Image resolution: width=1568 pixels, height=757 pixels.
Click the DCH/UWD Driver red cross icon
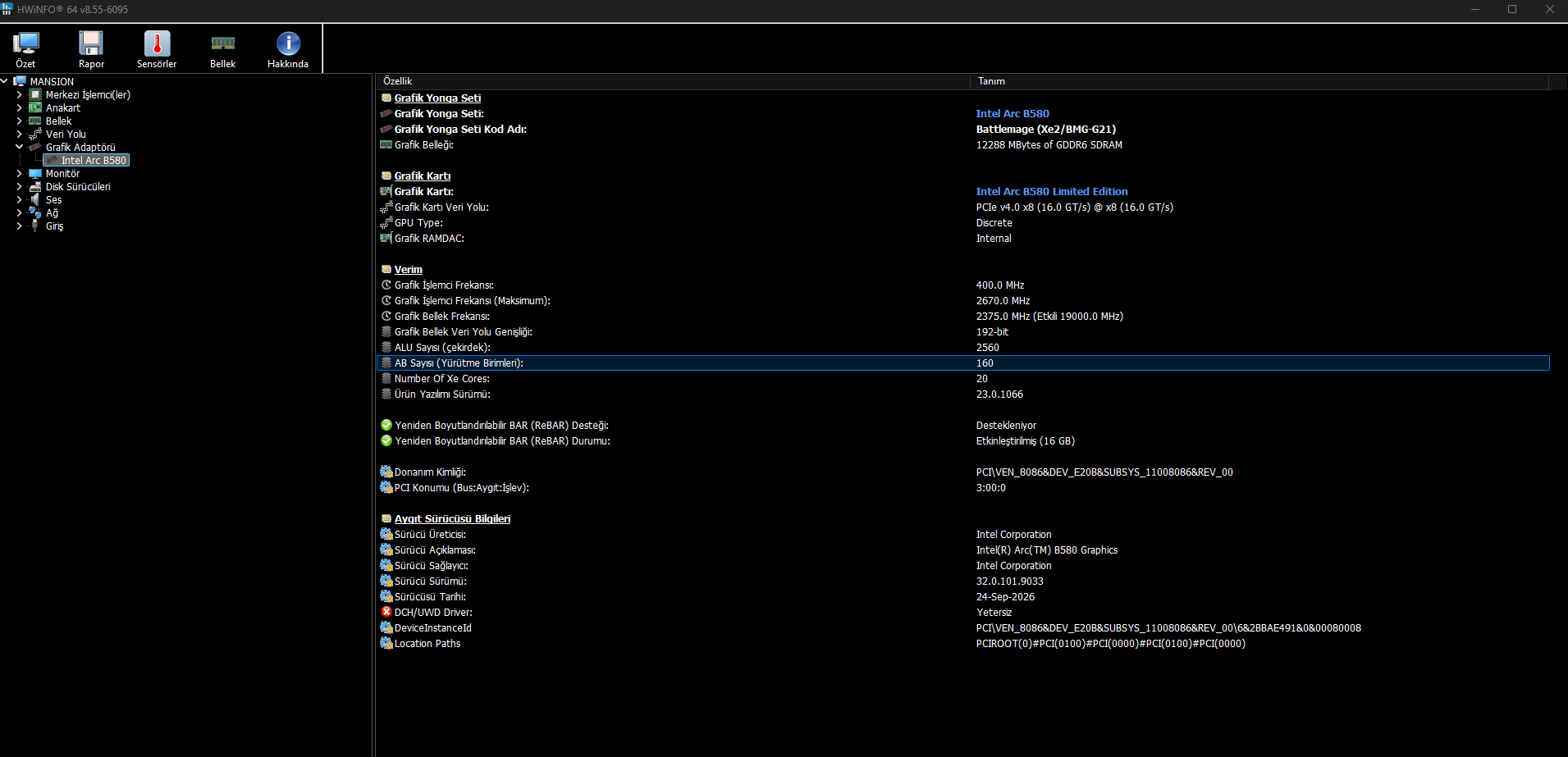[x=386, y=613]
